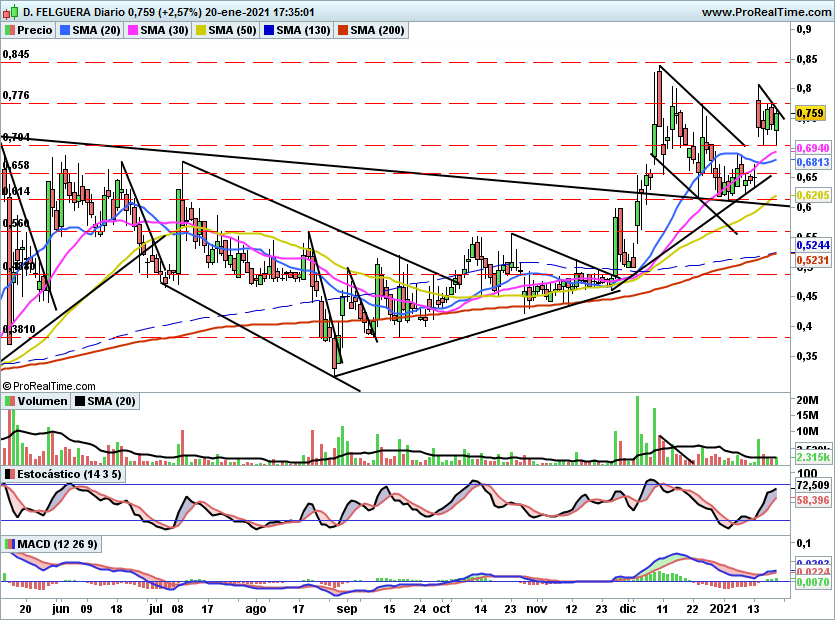Open the Precio legend button

click(x=29, y=30)
